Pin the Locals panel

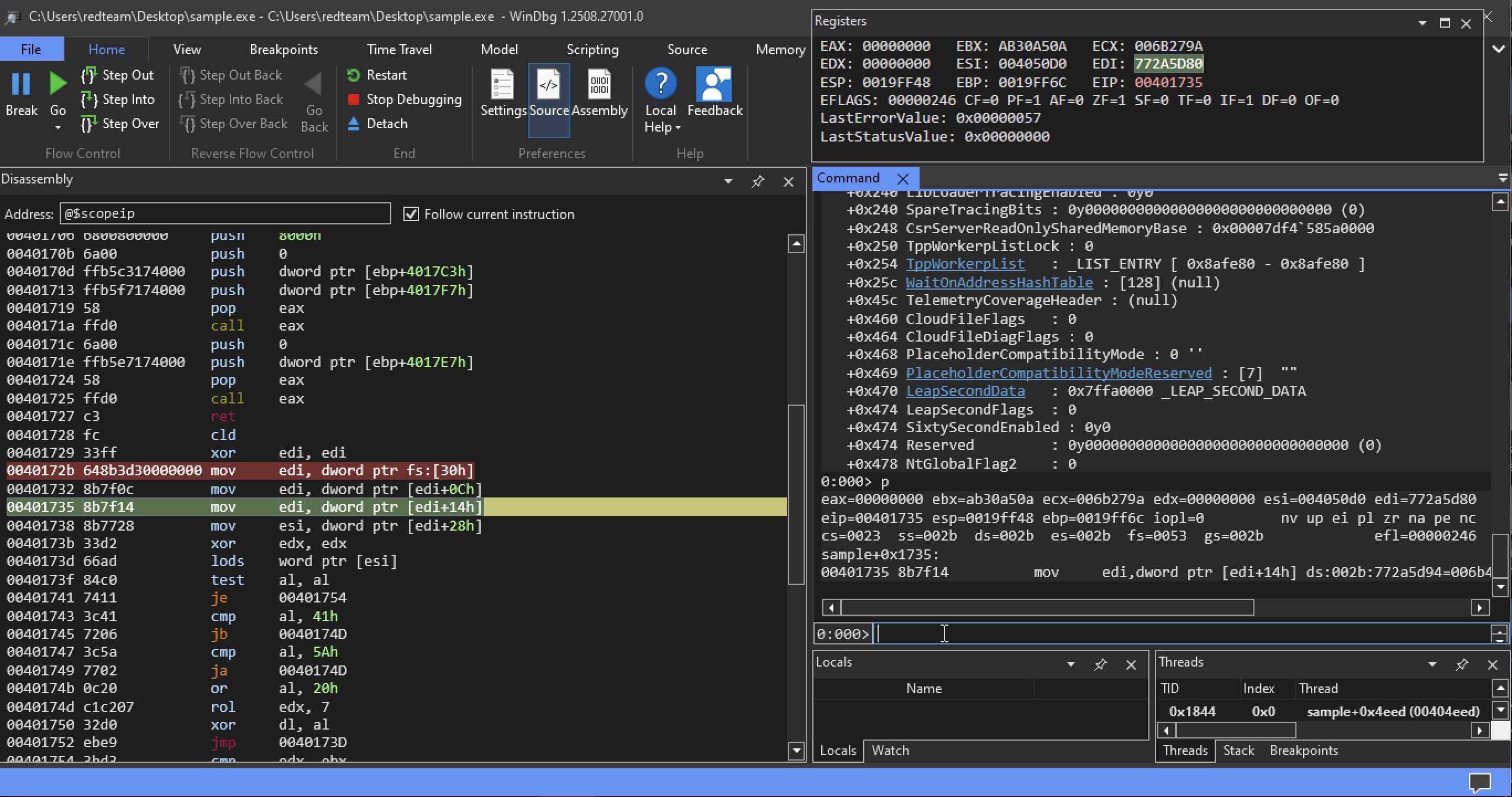click(x=1100, y=664)
